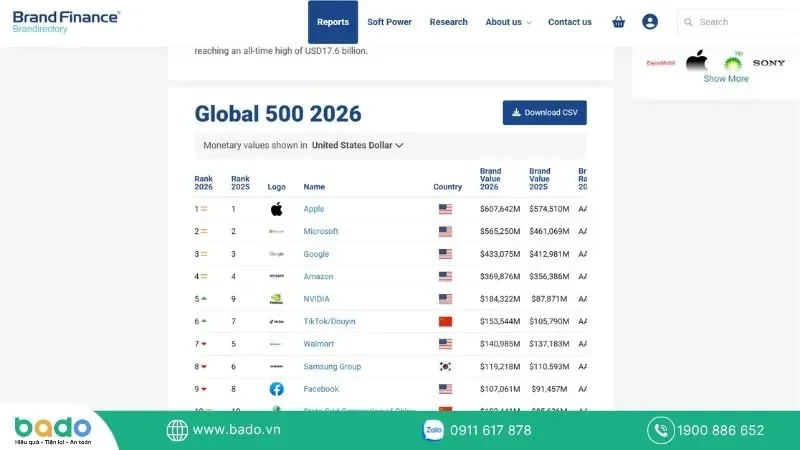Open the Research menu item

coord(448,22)
